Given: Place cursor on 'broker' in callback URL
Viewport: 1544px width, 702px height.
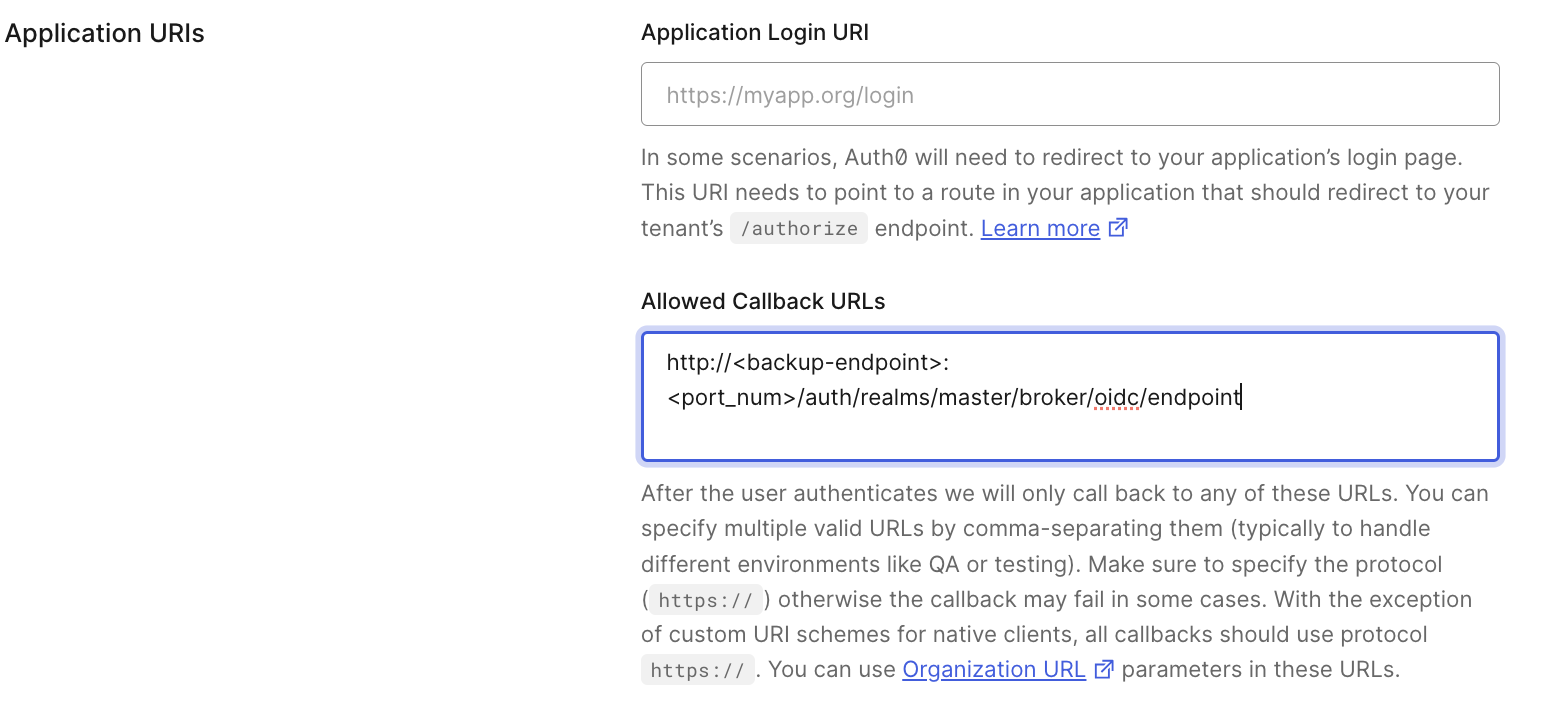Looking at the screenshot, I should (1051, 398).
